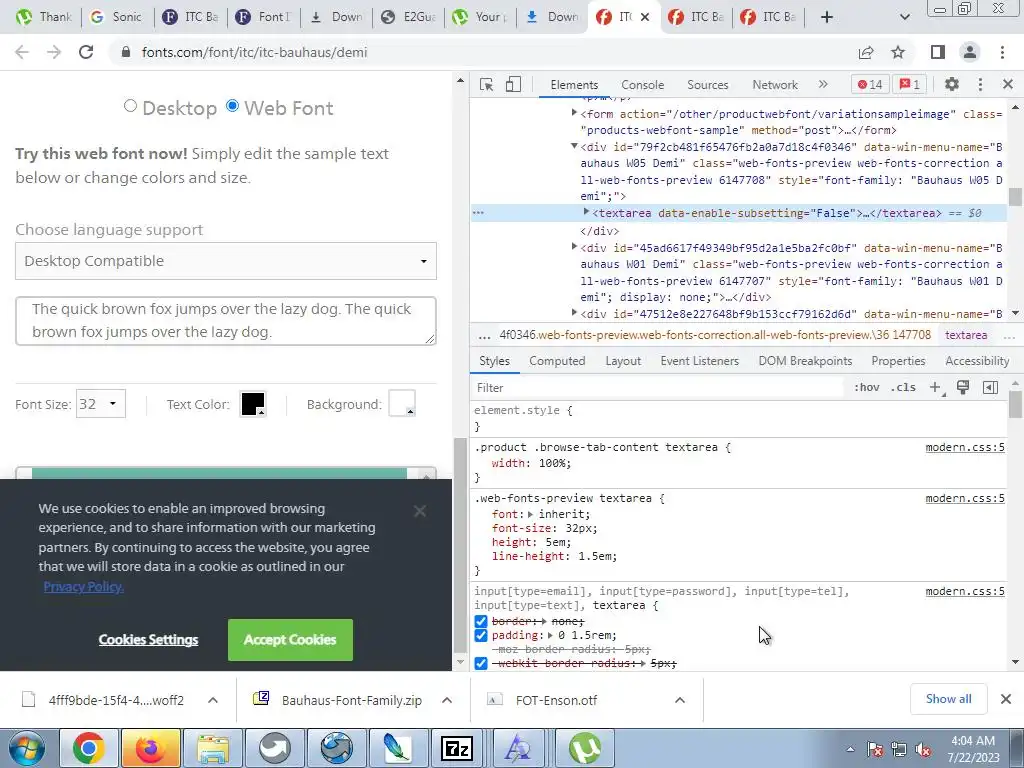Open Firefox from the taskbar
Screen dimensions: 1024x768
(150, 748)
